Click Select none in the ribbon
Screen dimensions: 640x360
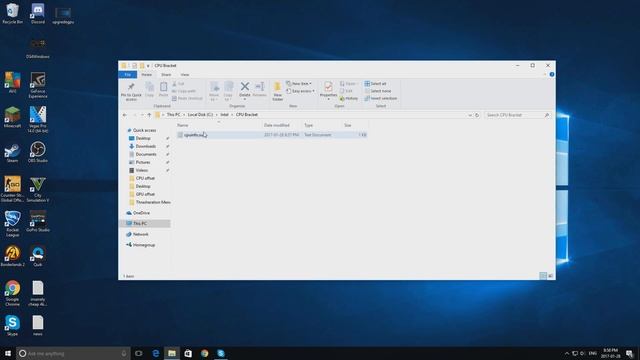point(378,91)
